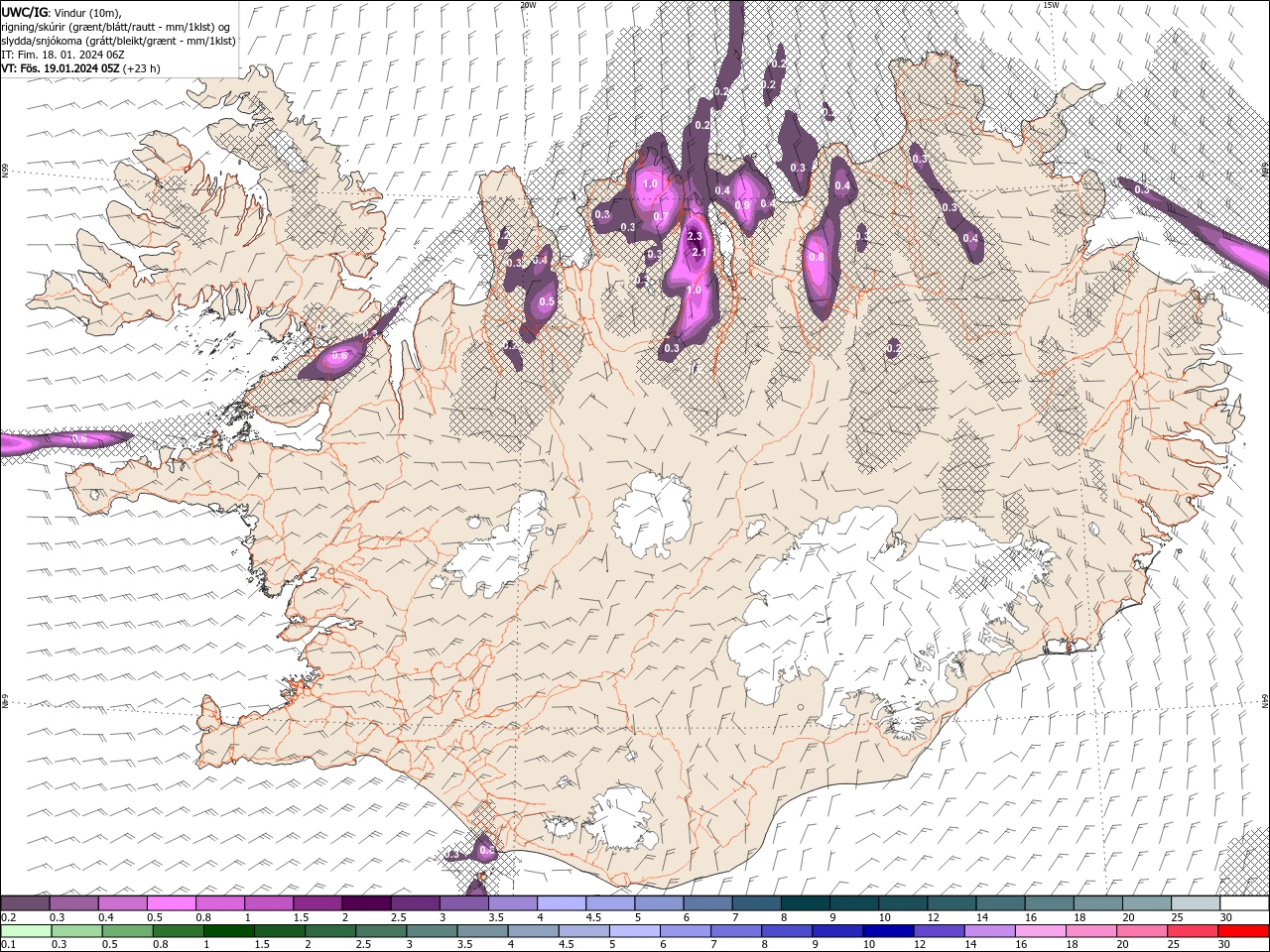Screen dimensions: 1270x952
Task: Pick the red 30 rain-scale swatch
Action: click(x=1244, y=931)
